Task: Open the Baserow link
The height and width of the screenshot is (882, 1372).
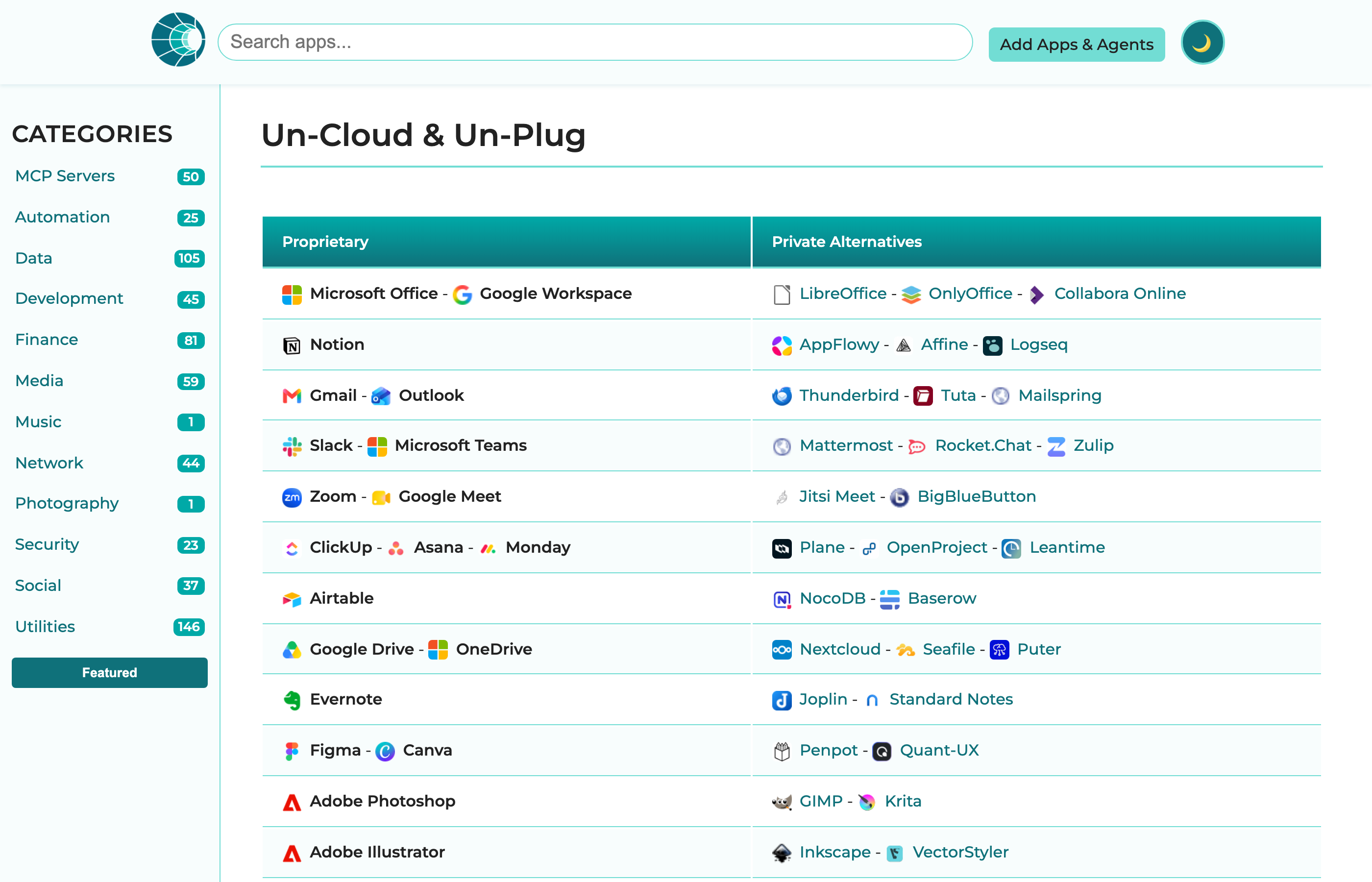Action: [942, 598]
